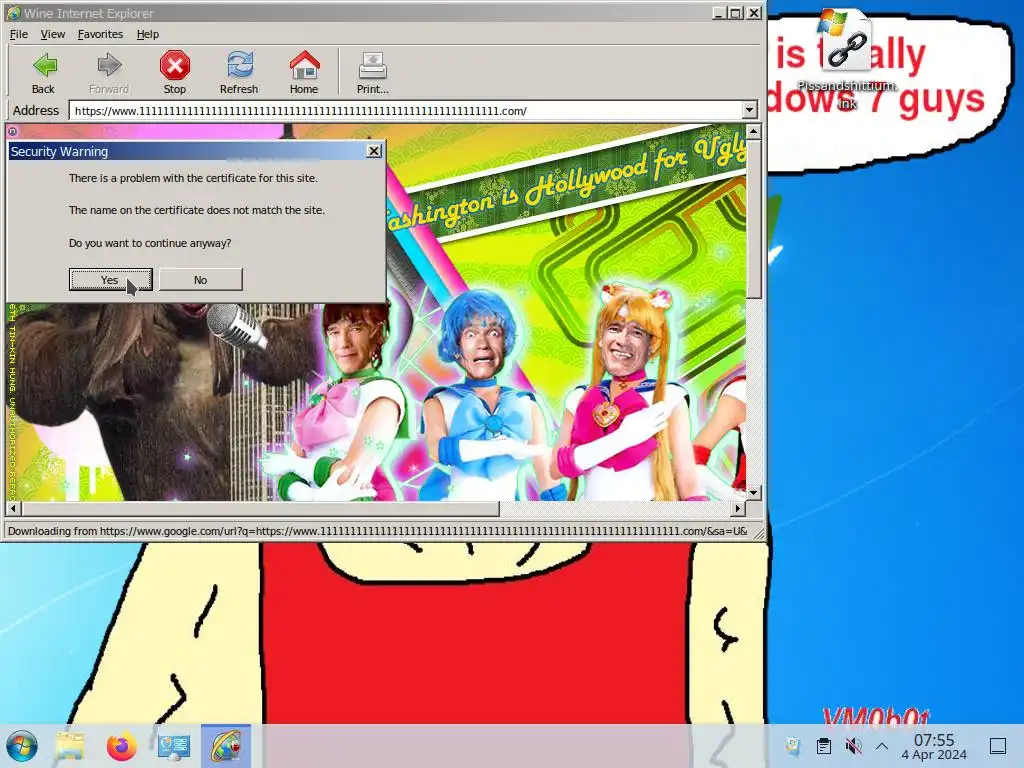Click the clipboard tray icon
1024x768 pixels.
click(x=824, y=746)
